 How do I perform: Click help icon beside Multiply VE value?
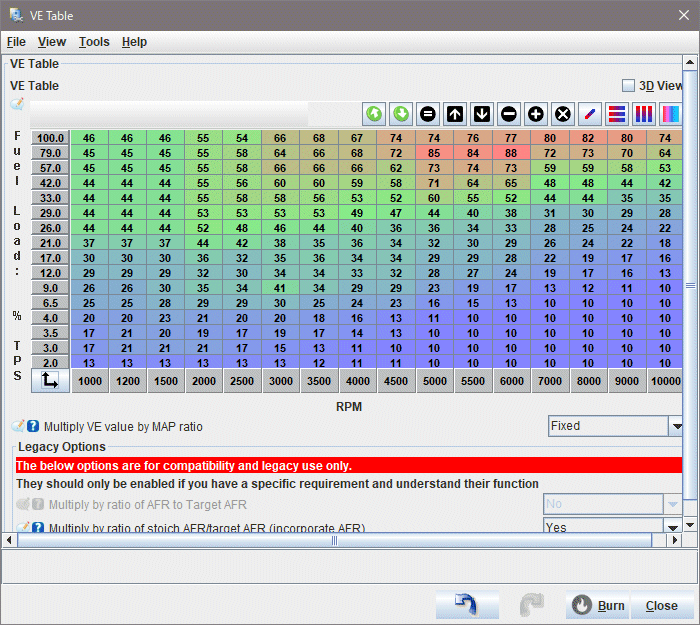pyautogui.click(x=33, y=427)
